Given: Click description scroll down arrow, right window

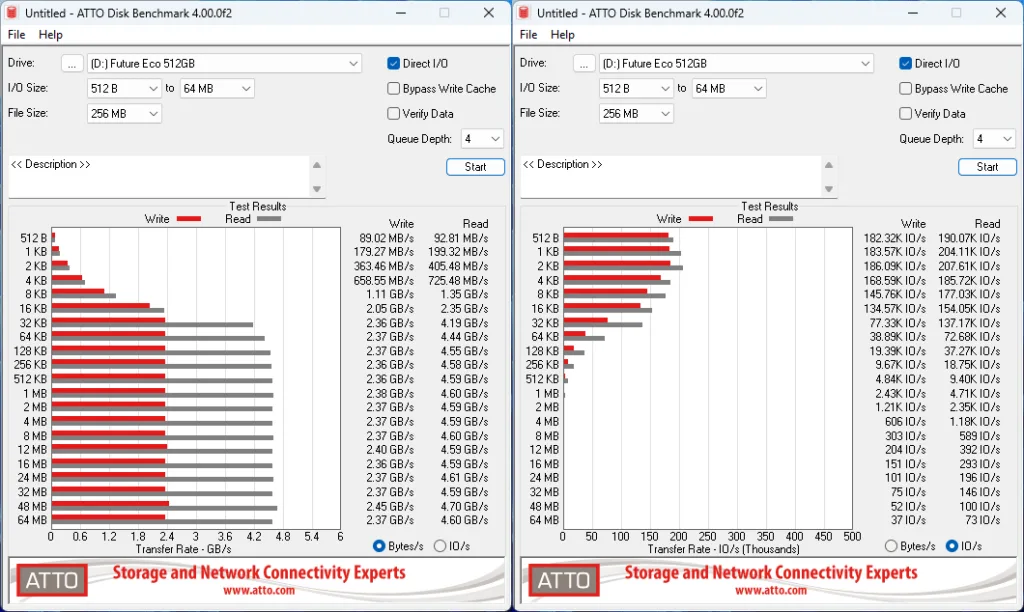Looking at the screenshot, I should tap(829, 189).
